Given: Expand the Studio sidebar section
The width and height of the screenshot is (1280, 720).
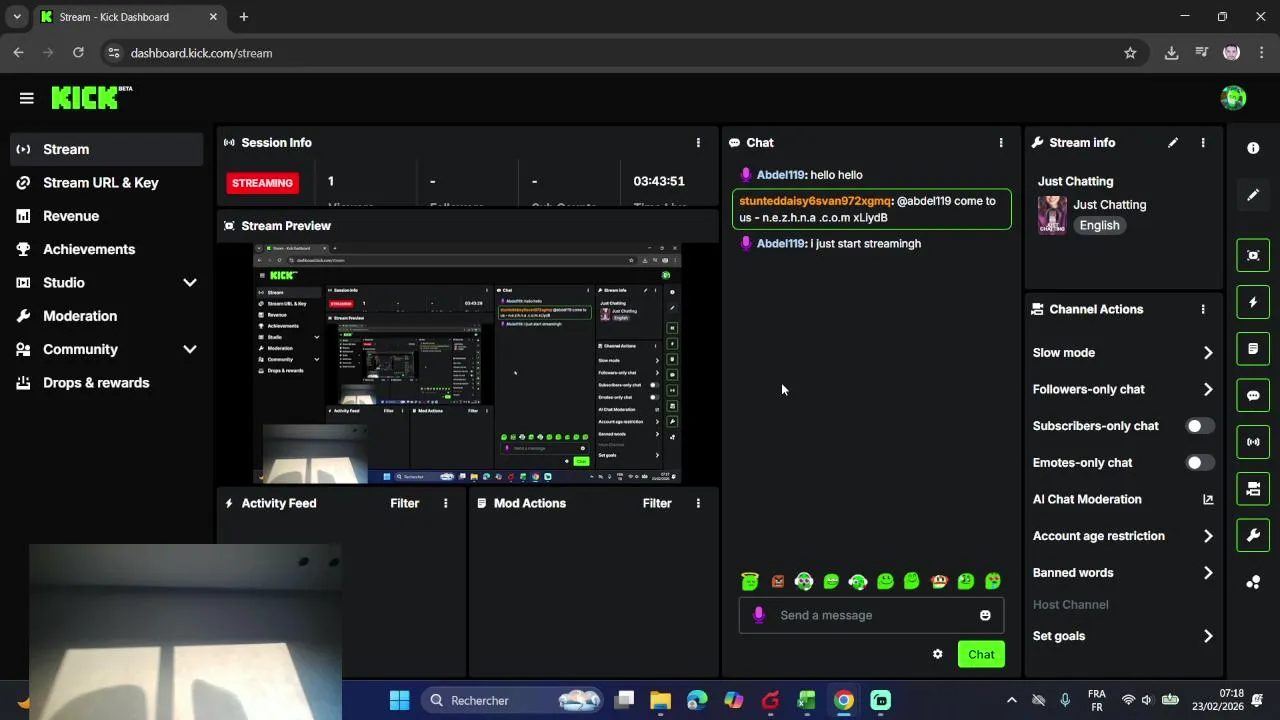Looking at the screenshot, I should [190, 283].
